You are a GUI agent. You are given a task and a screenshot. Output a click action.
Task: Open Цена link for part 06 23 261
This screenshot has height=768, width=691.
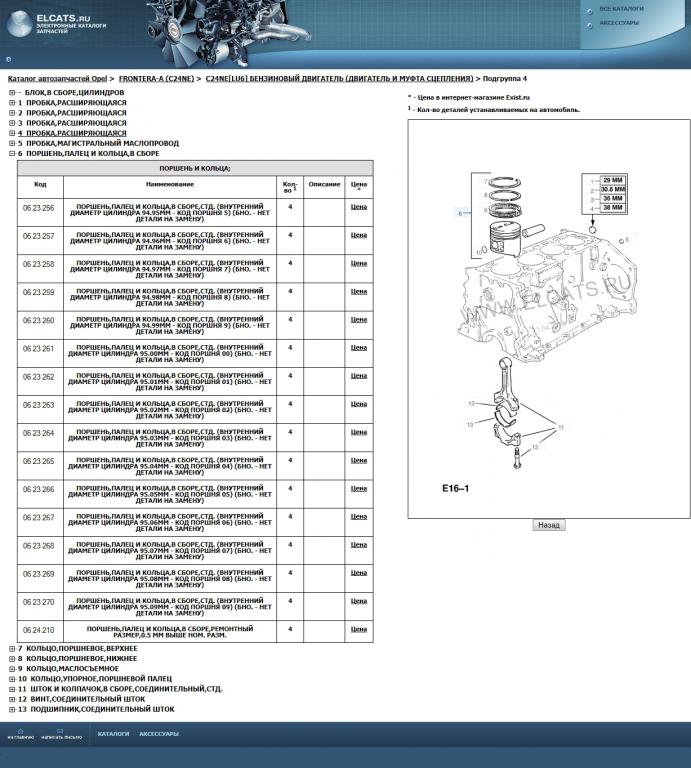(358, 348)
